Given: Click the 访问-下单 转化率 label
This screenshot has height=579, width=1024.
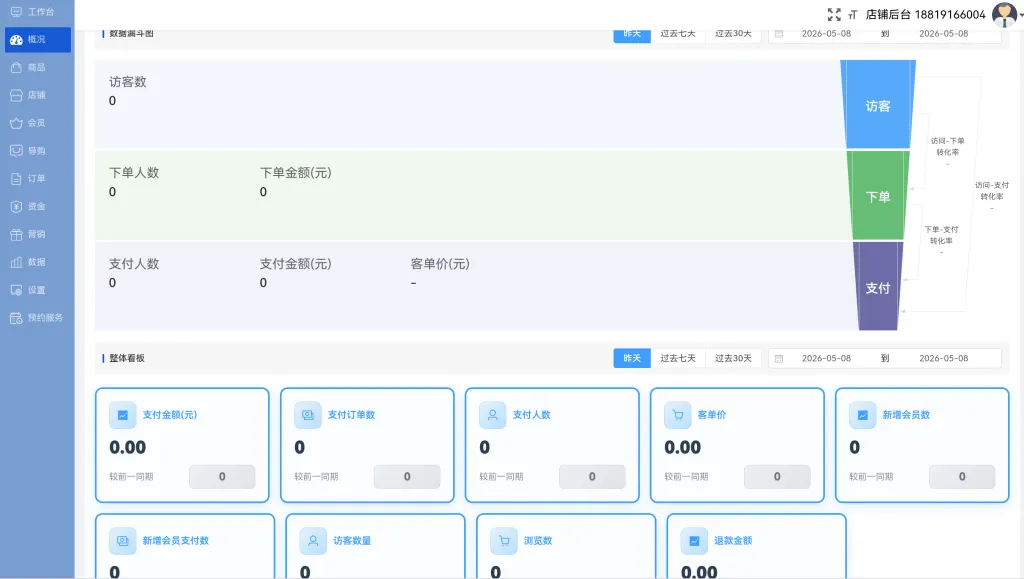Looking at the screenshot, I should 947,146.
